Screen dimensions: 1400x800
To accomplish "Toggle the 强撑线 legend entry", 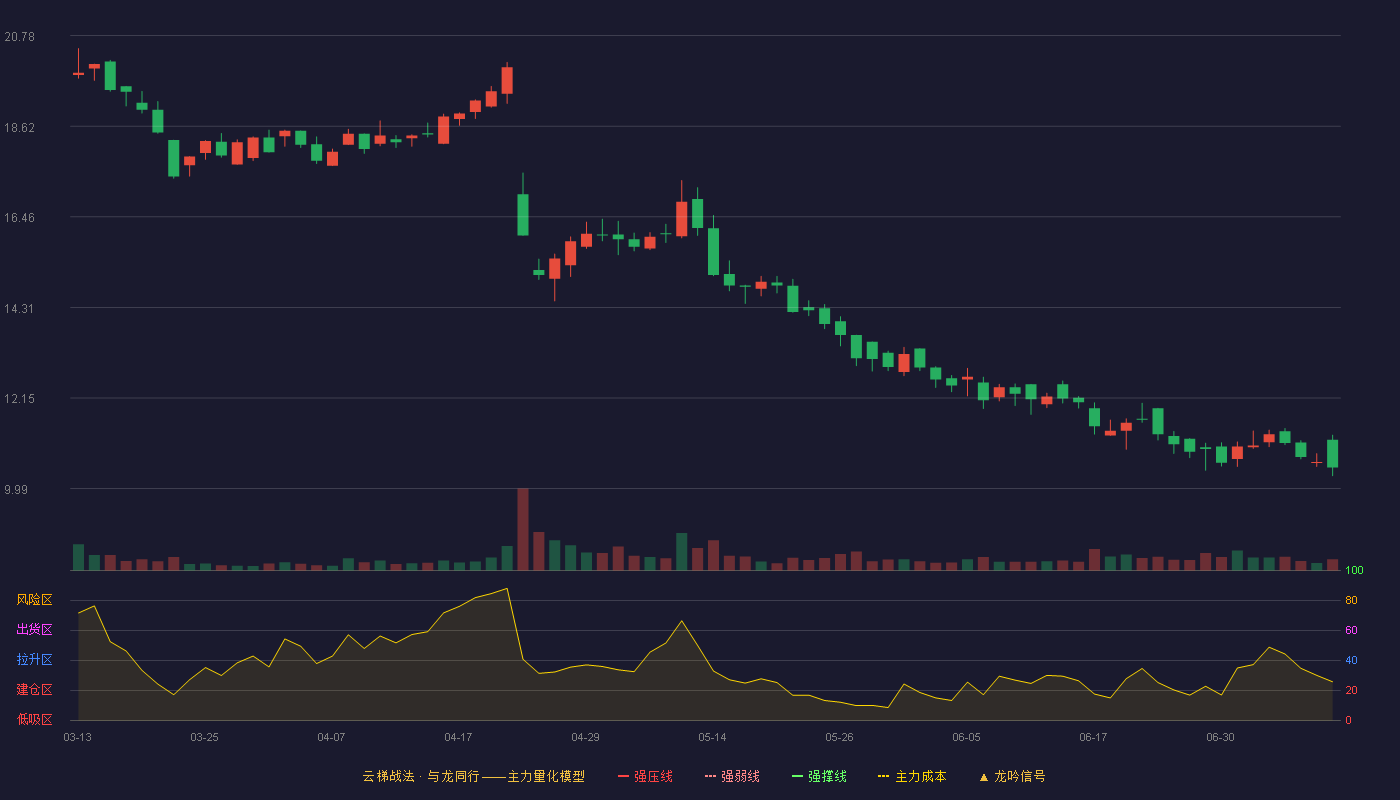I will click(x=819, y=776).
